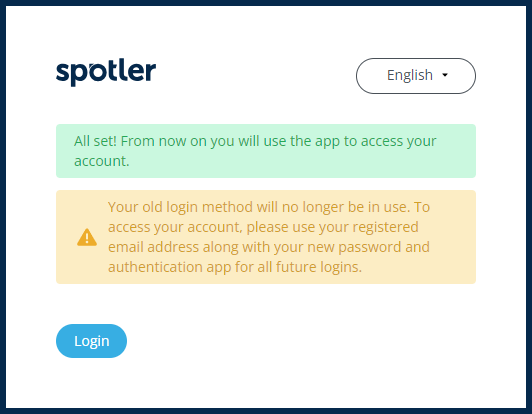This screenshot has height=414, width=532.
Task: Click the letter "s" of the Spotler wordmark
Action: (x=63, y=72)
